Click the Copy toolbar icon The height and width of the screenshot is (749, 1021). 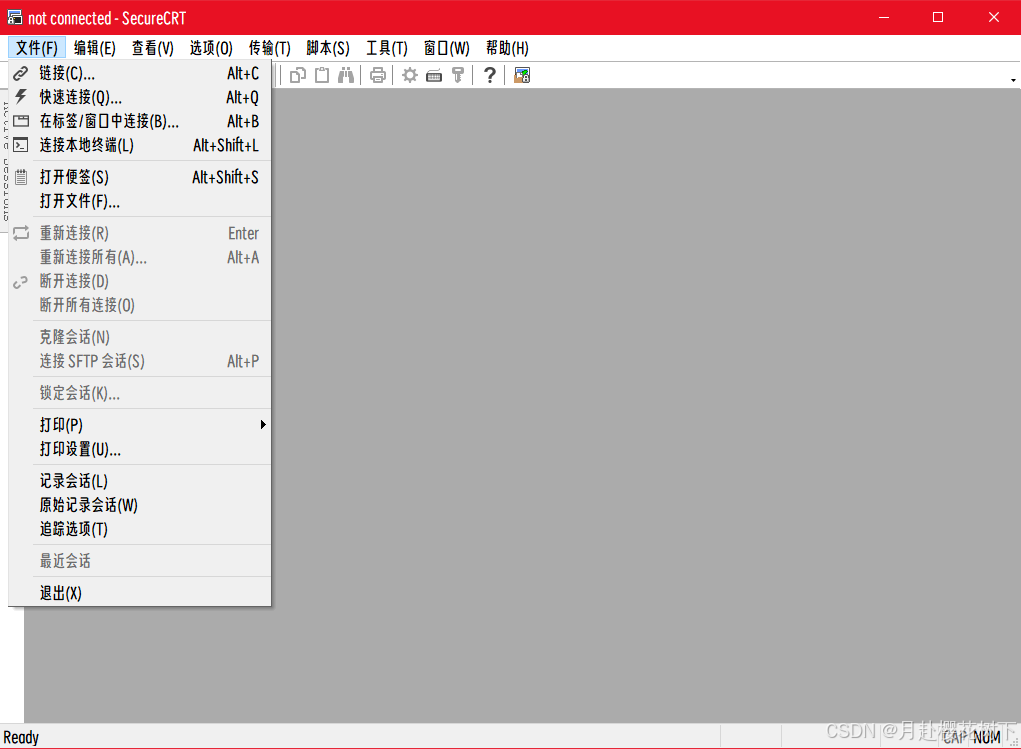pyautogui.click(x=298, y=76)
